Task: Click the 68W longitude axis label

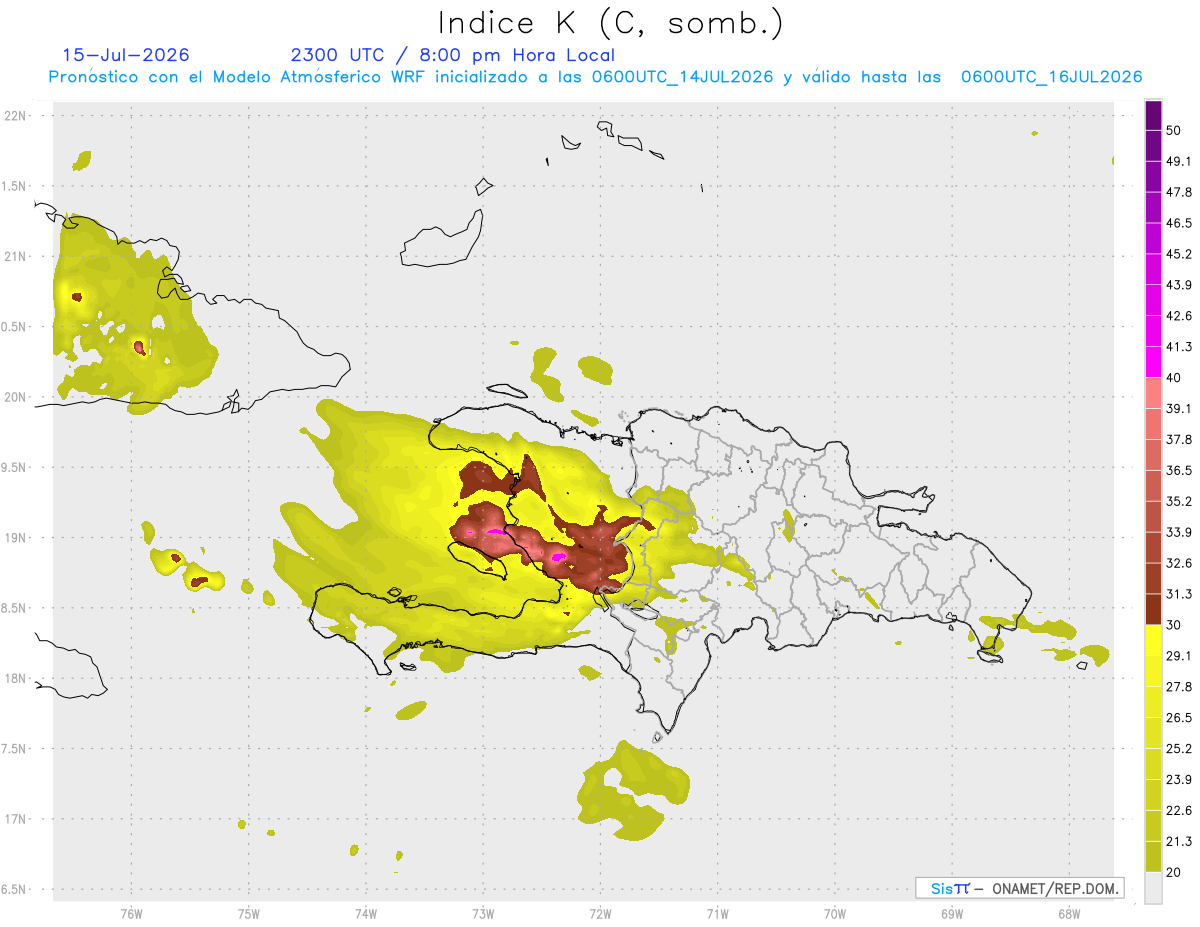Action: pyautogui.click(x=1068, y=913)
